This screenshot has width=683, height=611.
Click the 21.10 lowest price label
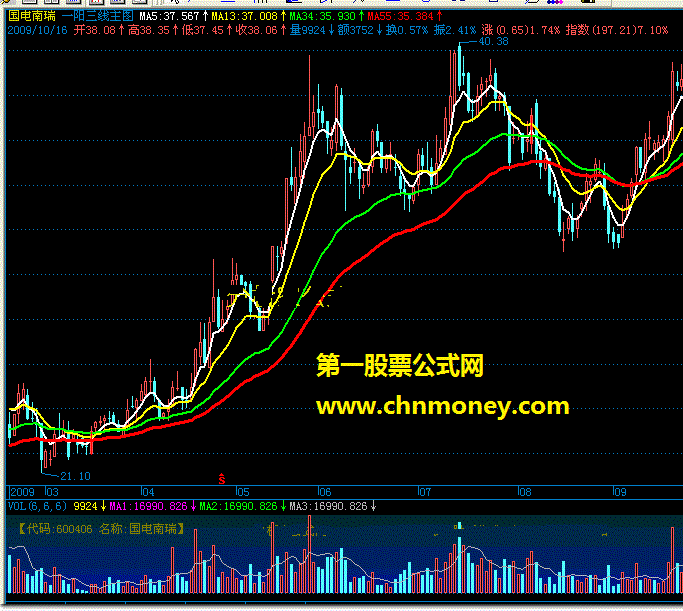point(75,476)
